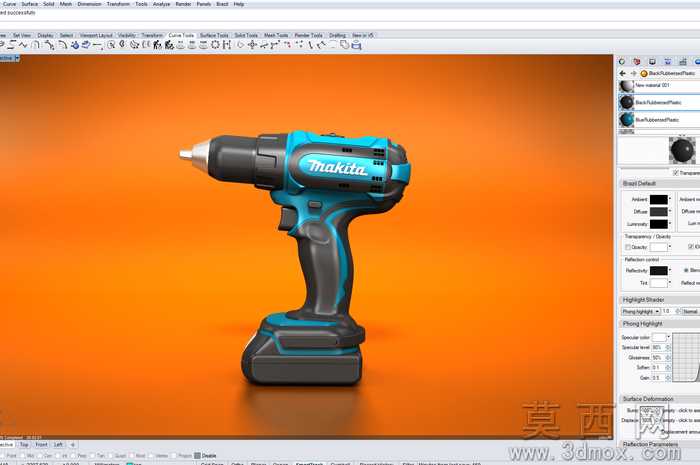Select the New material 001 entry
The image size is (700, 465).
(x=659, y=86)
